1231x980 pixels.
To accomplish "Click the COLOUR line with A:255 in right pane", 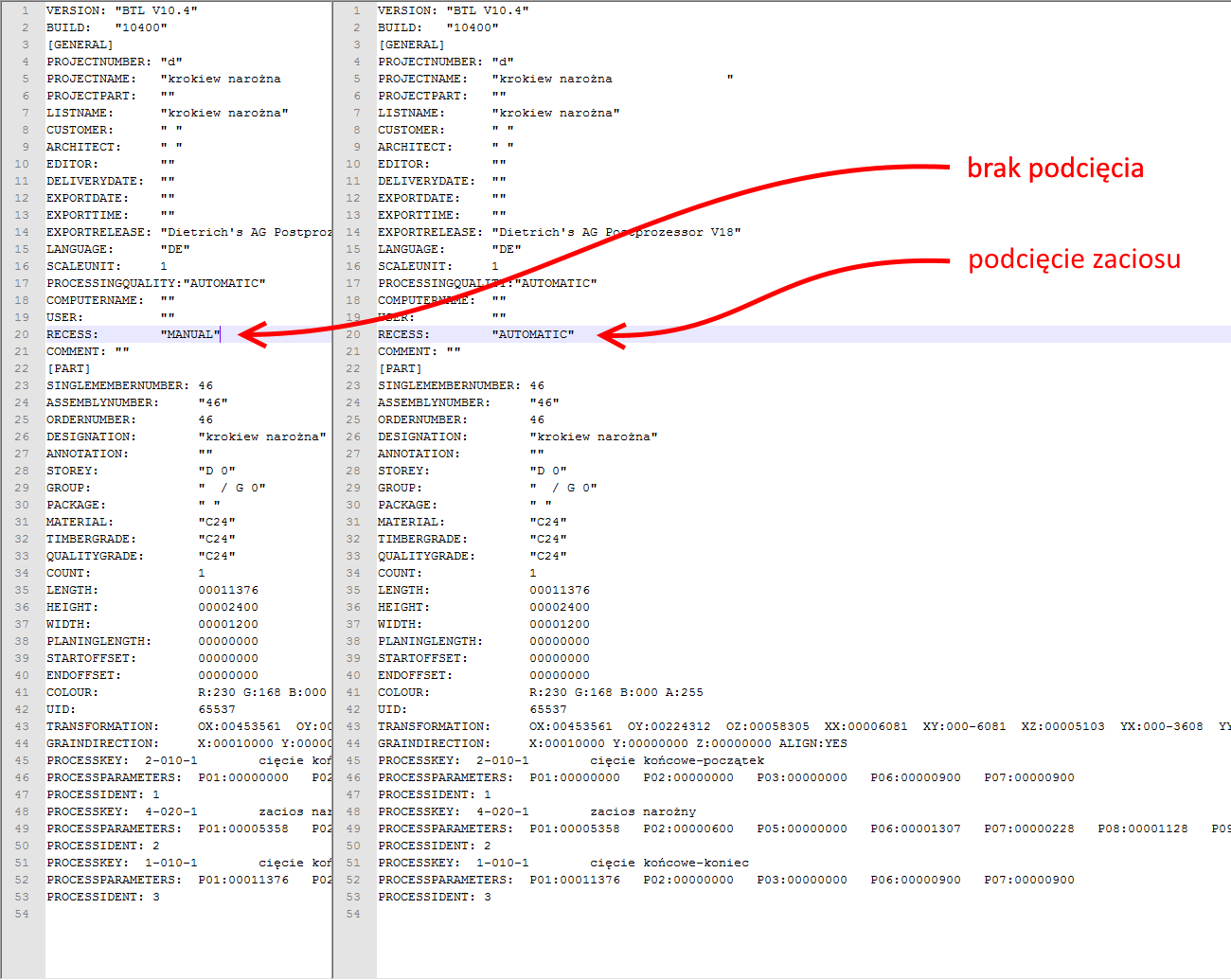I will [615, 692].
